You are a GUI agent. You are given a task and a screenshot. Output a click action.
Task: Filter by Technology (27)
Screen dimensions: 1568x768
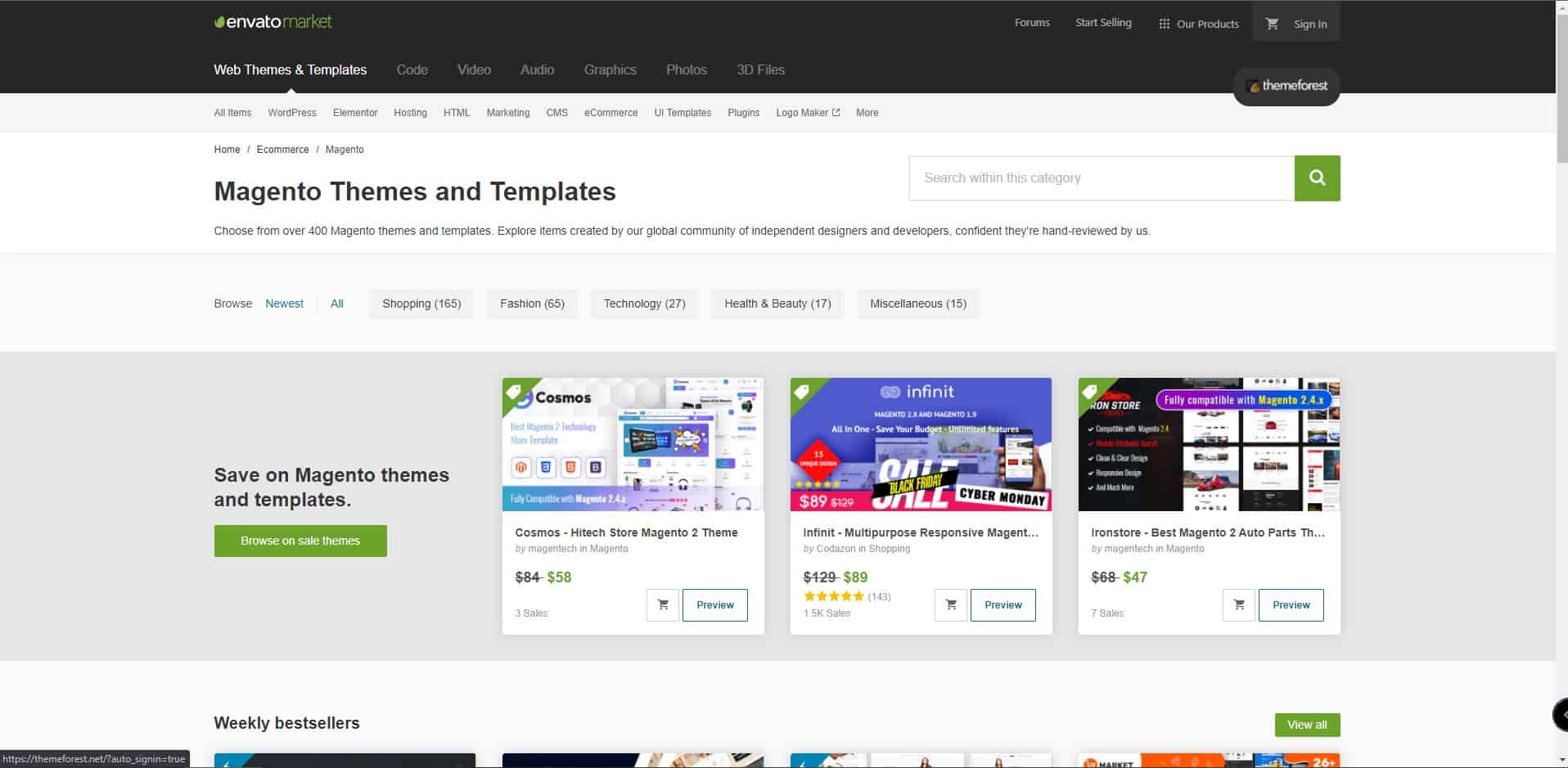644,303
